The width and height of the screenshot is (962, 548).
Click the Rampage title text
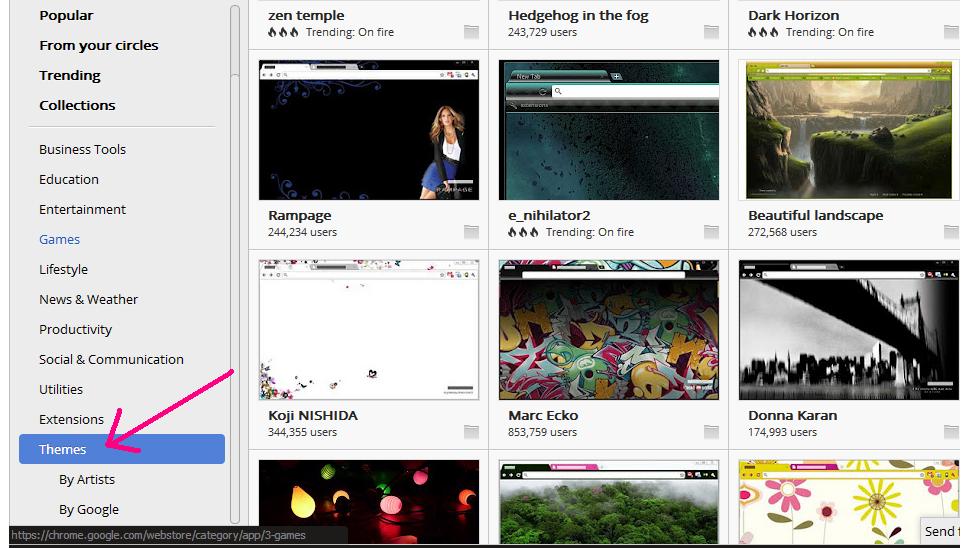click(x=299, y=215)
